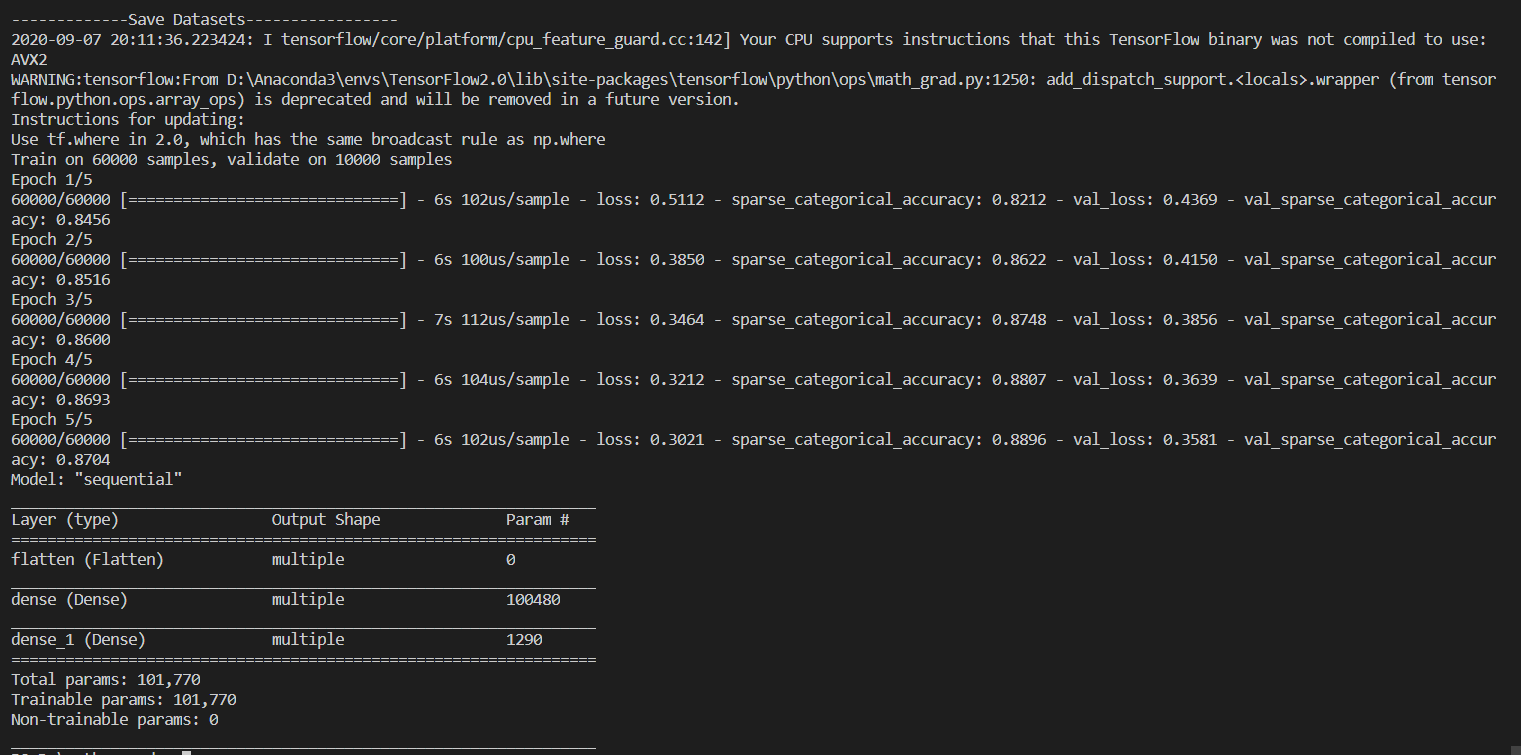
Task: Select the loss value 0.3021
Action: 677,440
